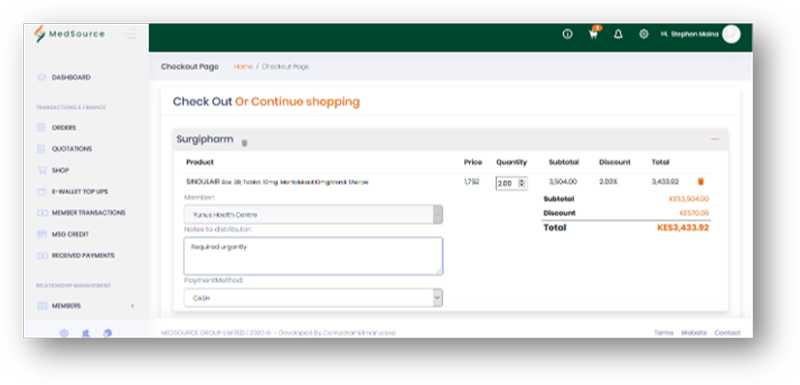800x385 pixels.
Task: Click the Home breadcrumb link
Action: [243, 67]
